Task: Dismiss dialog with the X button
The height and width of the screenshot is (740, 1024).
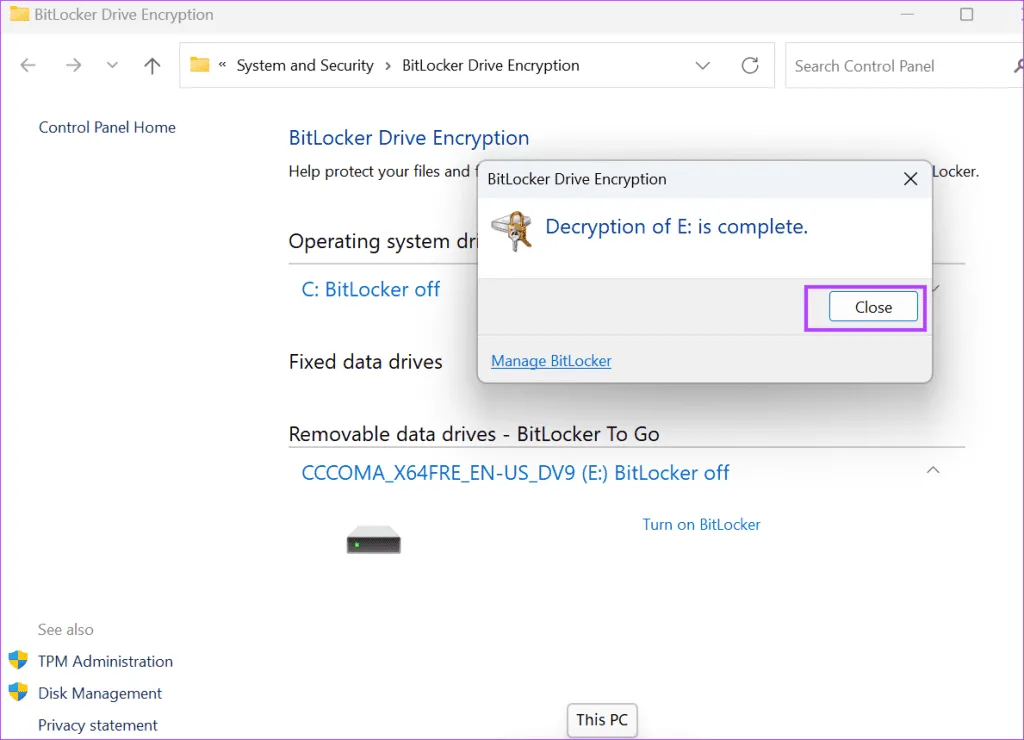Action: coord(910,179)
